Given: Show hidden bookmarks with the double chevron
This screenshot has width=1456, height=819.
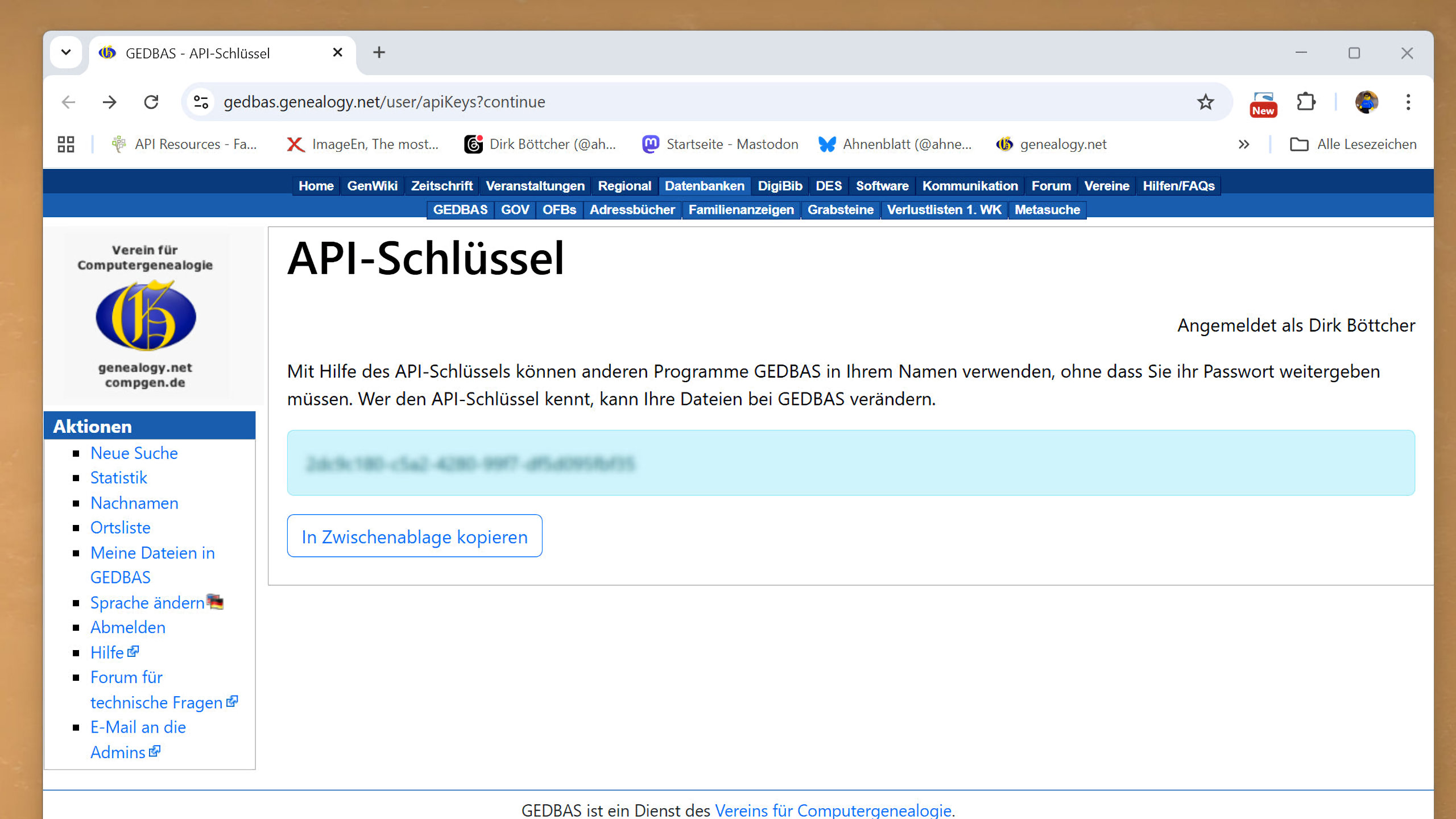Looking at the screenshot, I should tap(1244, 144).
